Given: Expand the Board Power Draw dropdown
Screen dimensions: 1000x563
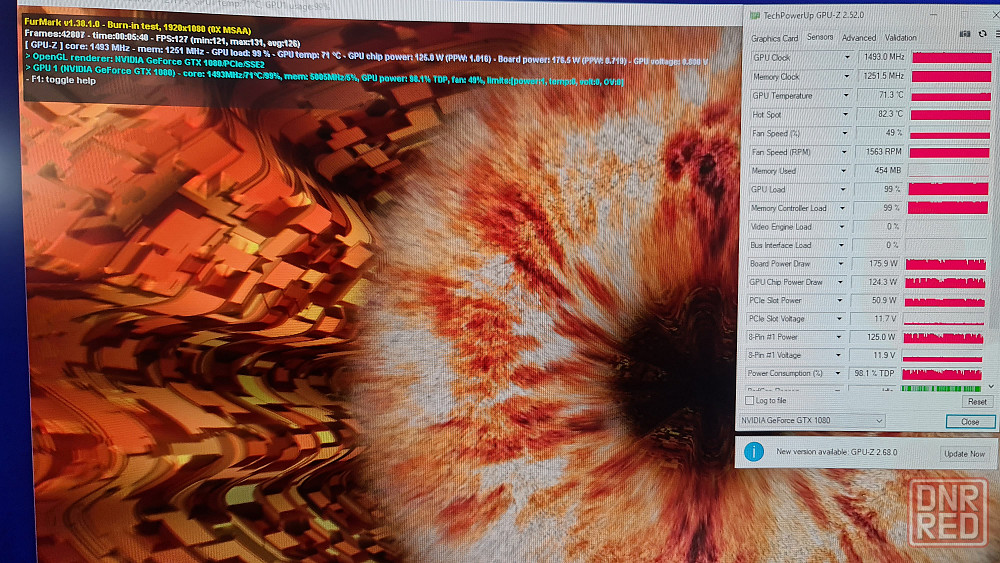Looking at the screenshot, I should pos(842,264).
